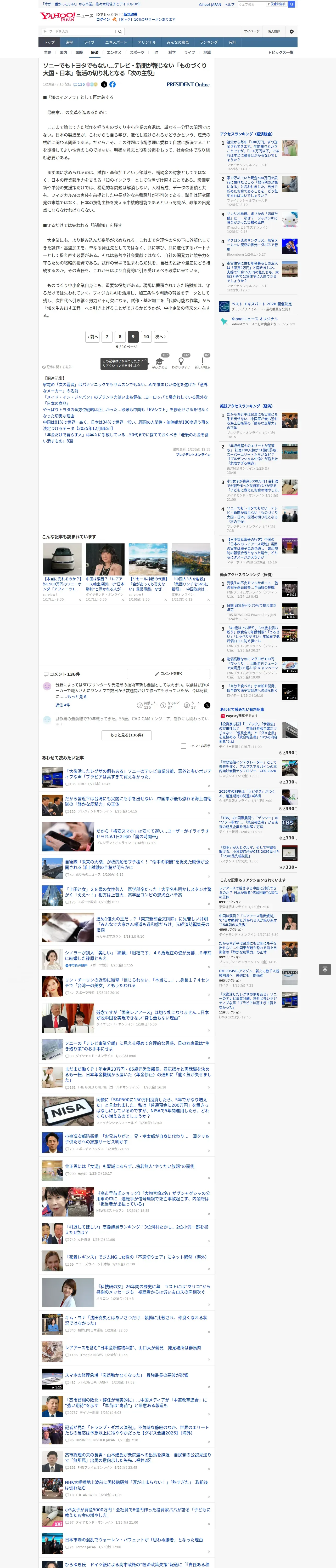This screenshot has width=336, height=1568.
Task: React with わかりやすい lightbulb icon
Action: click(x=181, y=362)
